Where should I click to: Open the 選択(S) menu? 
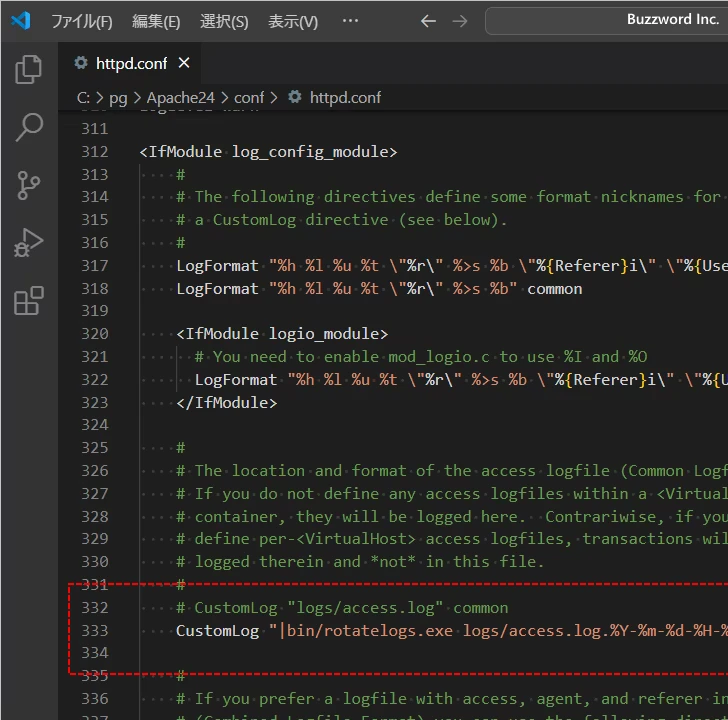coord(224,21)
